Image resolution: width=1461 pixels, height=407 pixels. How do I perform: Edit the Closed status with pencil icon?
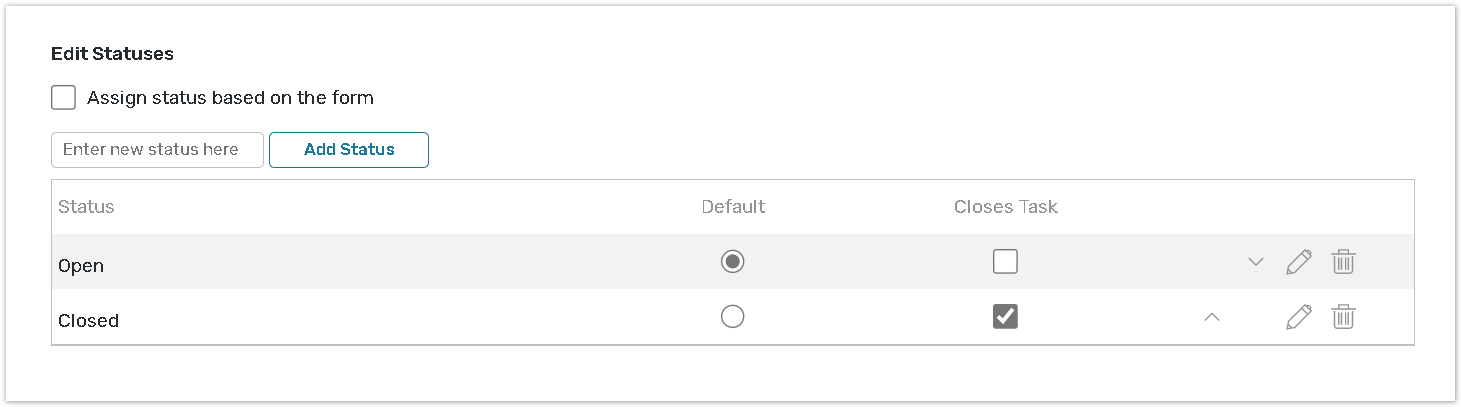[x=1298, y=318]
